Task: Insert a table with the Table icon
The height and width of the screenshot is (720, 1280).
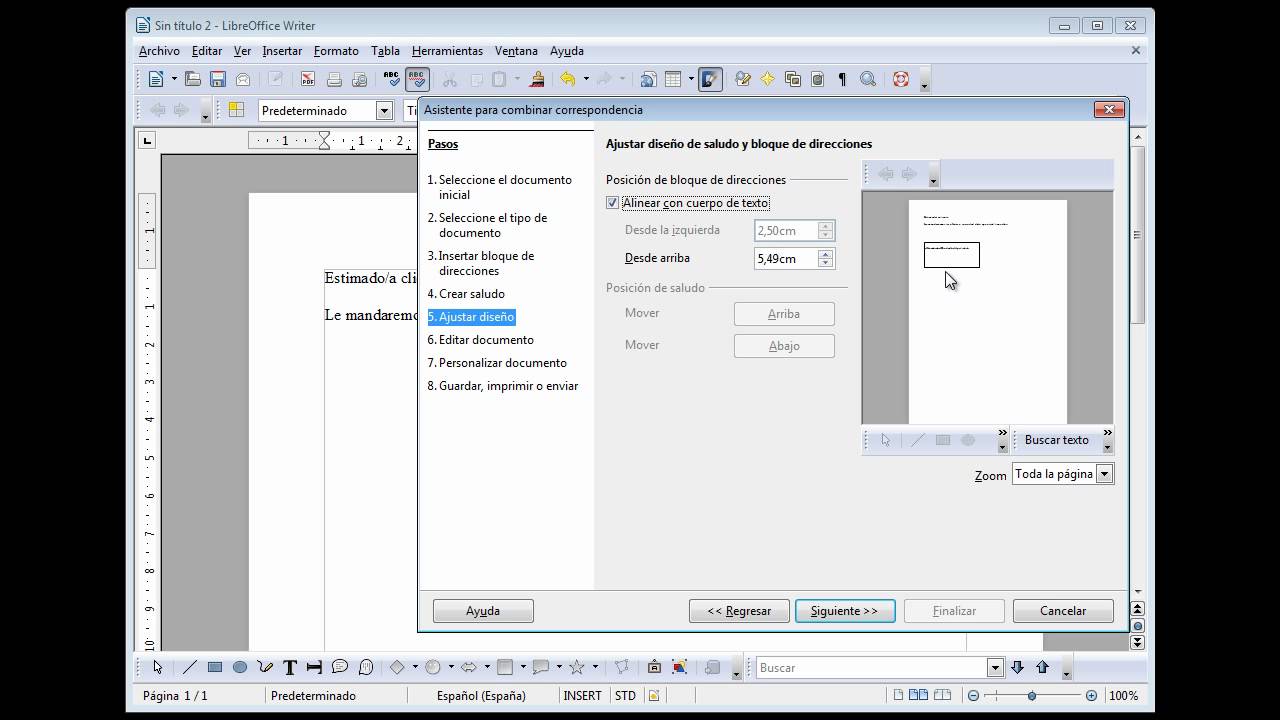Action: (673, 80)
